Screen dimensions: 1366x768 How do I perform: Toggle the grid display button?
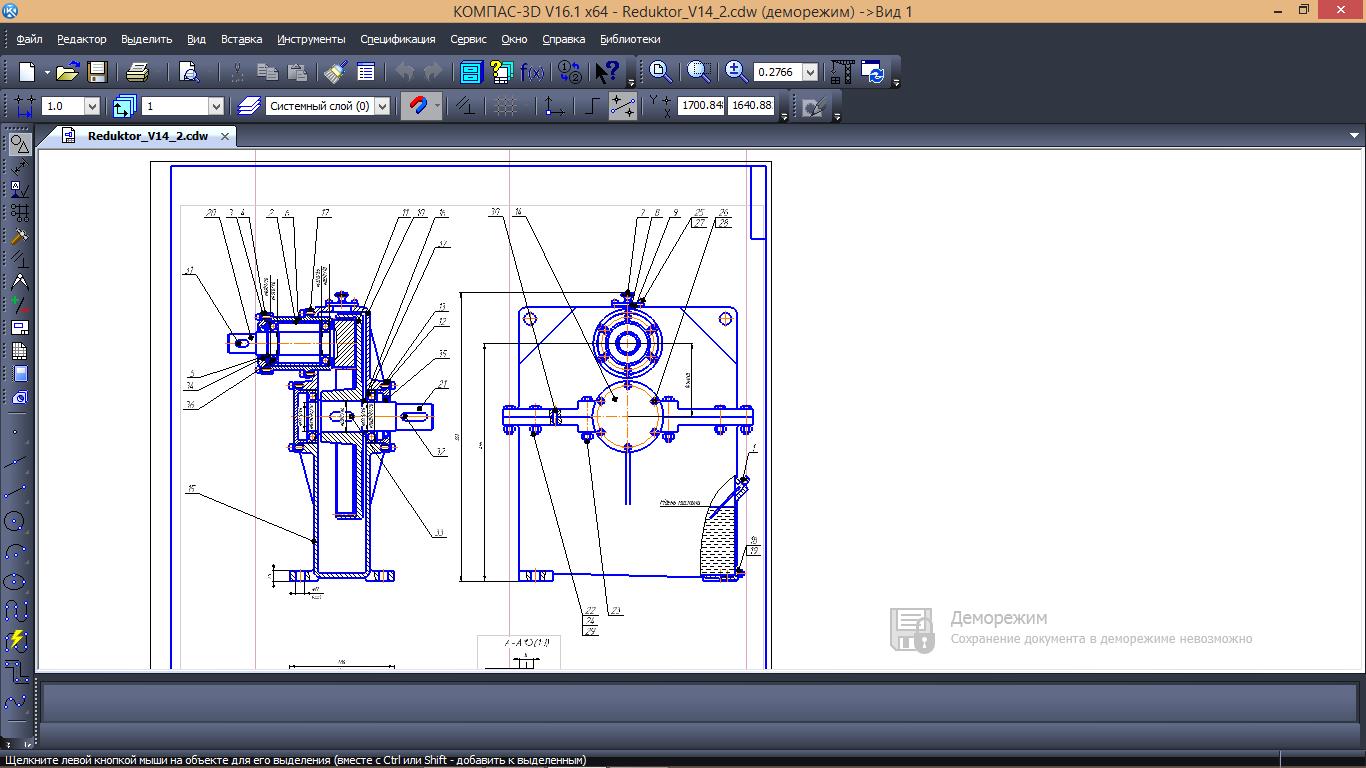(506, 106)
